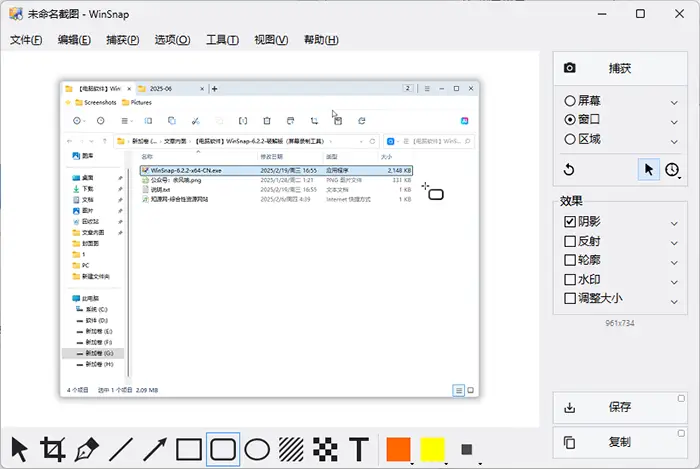Viewport: 700px width, 469px height.
Task: Open the yellow color swatch
Action: pyautogui.click(x=432, y=449)
